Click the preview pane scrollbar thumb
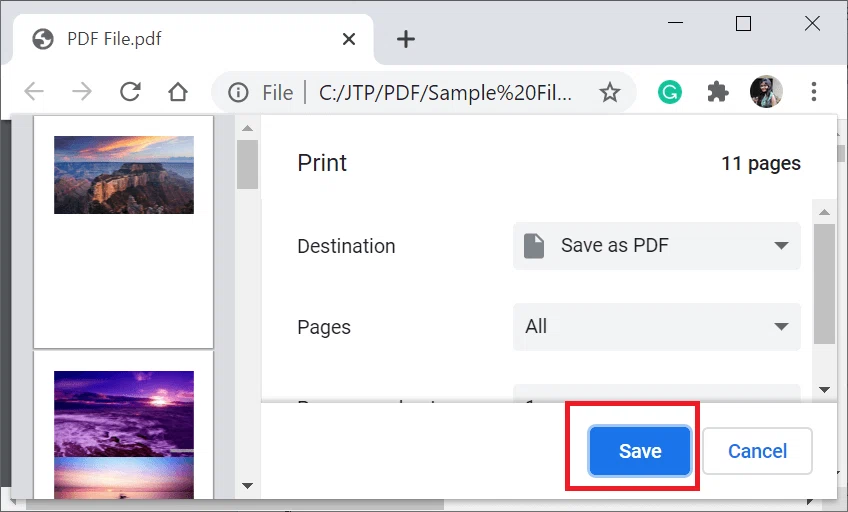Screen dimensions: 848x512 pyautogui.click(x=247, y=165)
